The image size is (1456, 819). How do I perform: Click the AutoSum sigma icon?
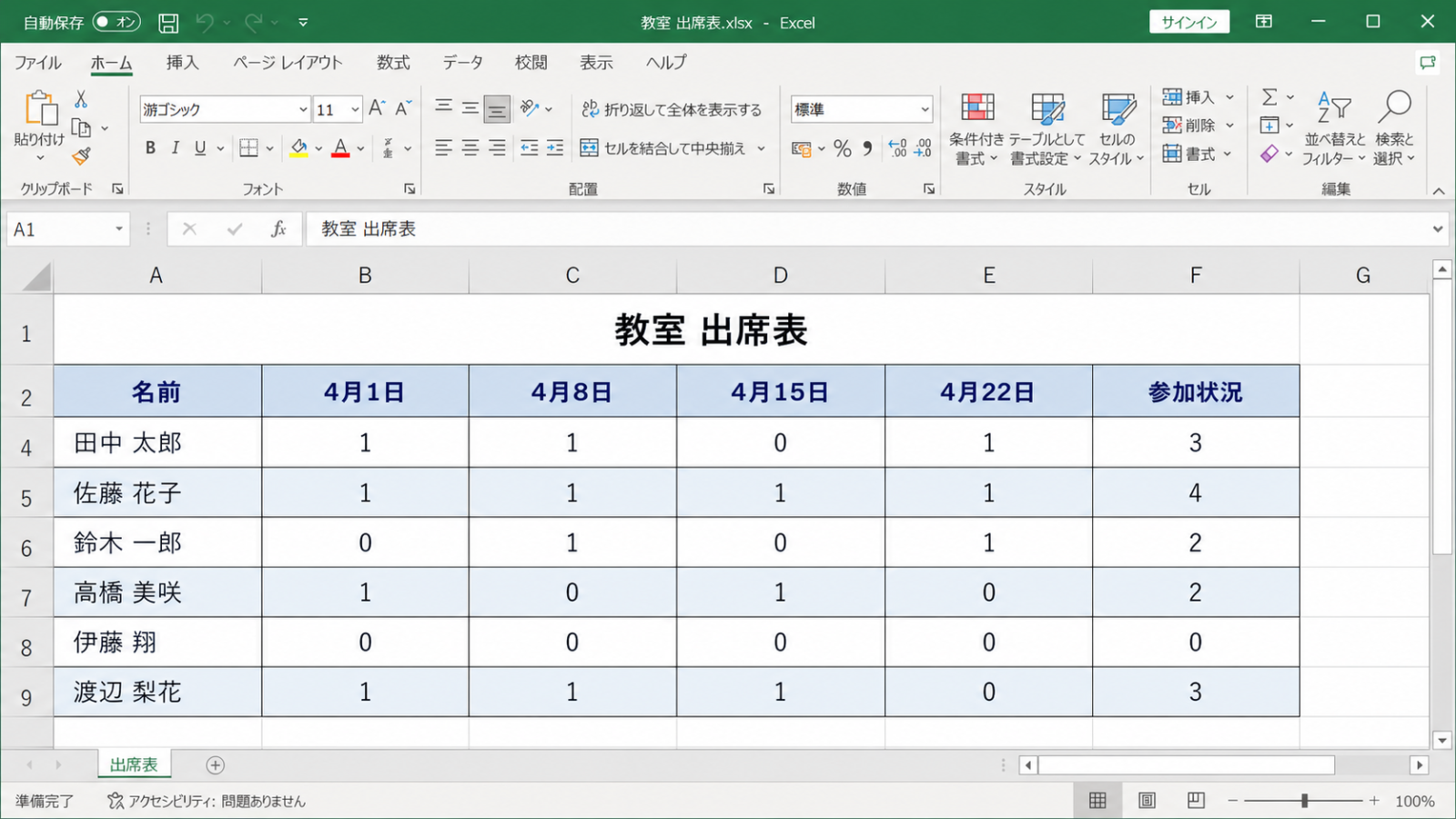point(1269,96)
